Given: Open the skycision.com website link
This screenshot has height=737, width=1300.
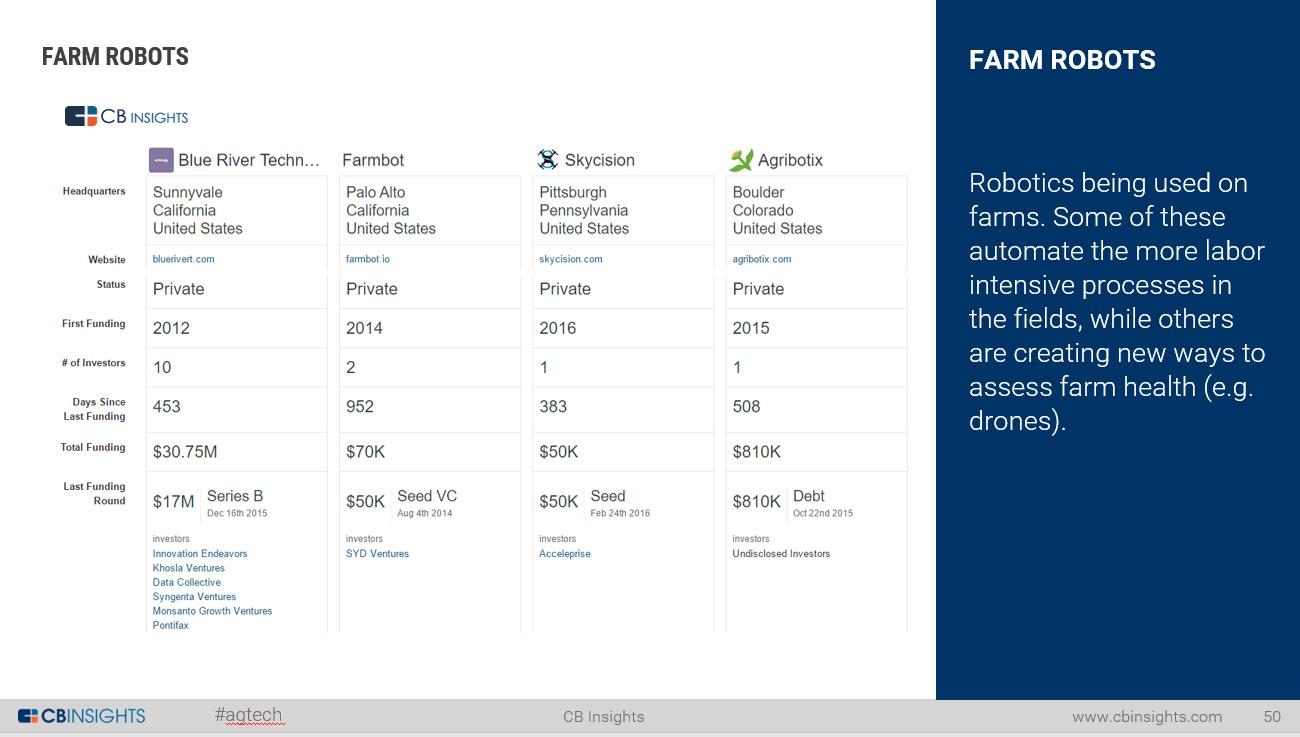Looking at the screenshot, I should coord(571,259).
